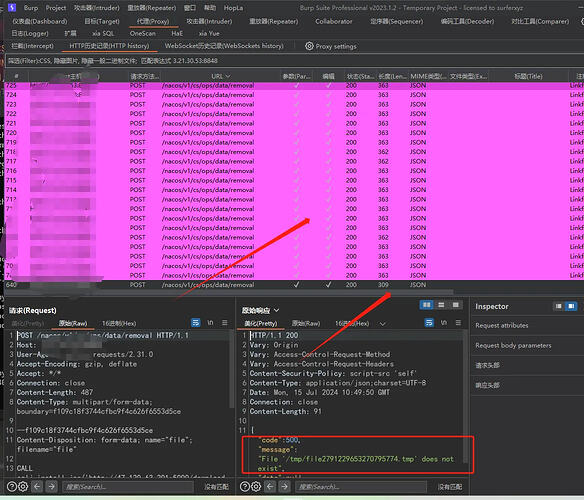Image resolution: width=584 pixels, height=500 pixels.
Task: Toggle non-printable \n display in request pane
Action: coord(210,323)
